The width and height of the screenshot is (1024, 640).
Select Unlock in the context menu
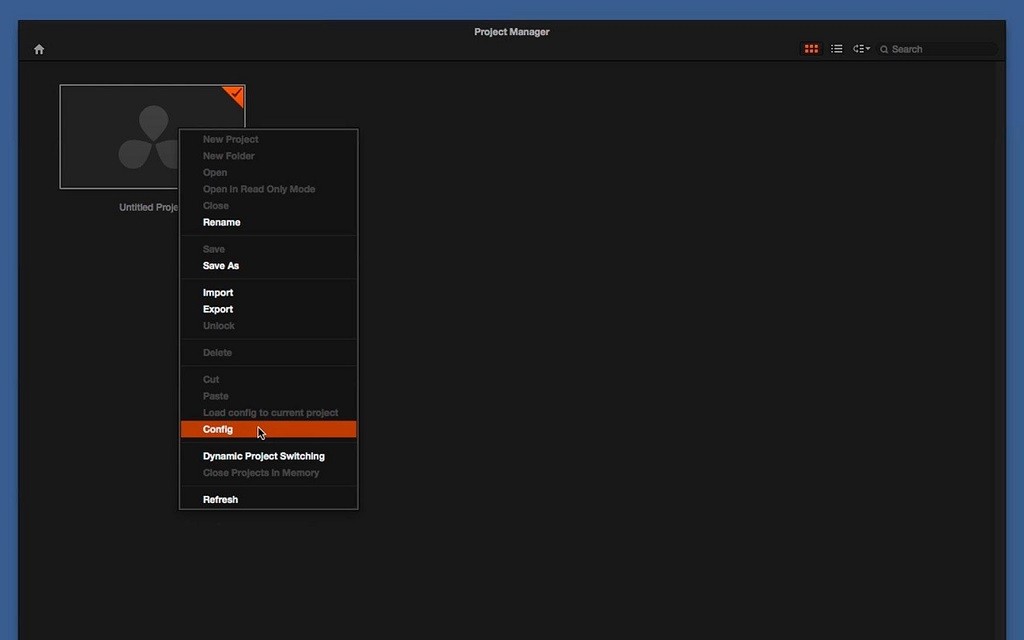[x=268, y=326]
